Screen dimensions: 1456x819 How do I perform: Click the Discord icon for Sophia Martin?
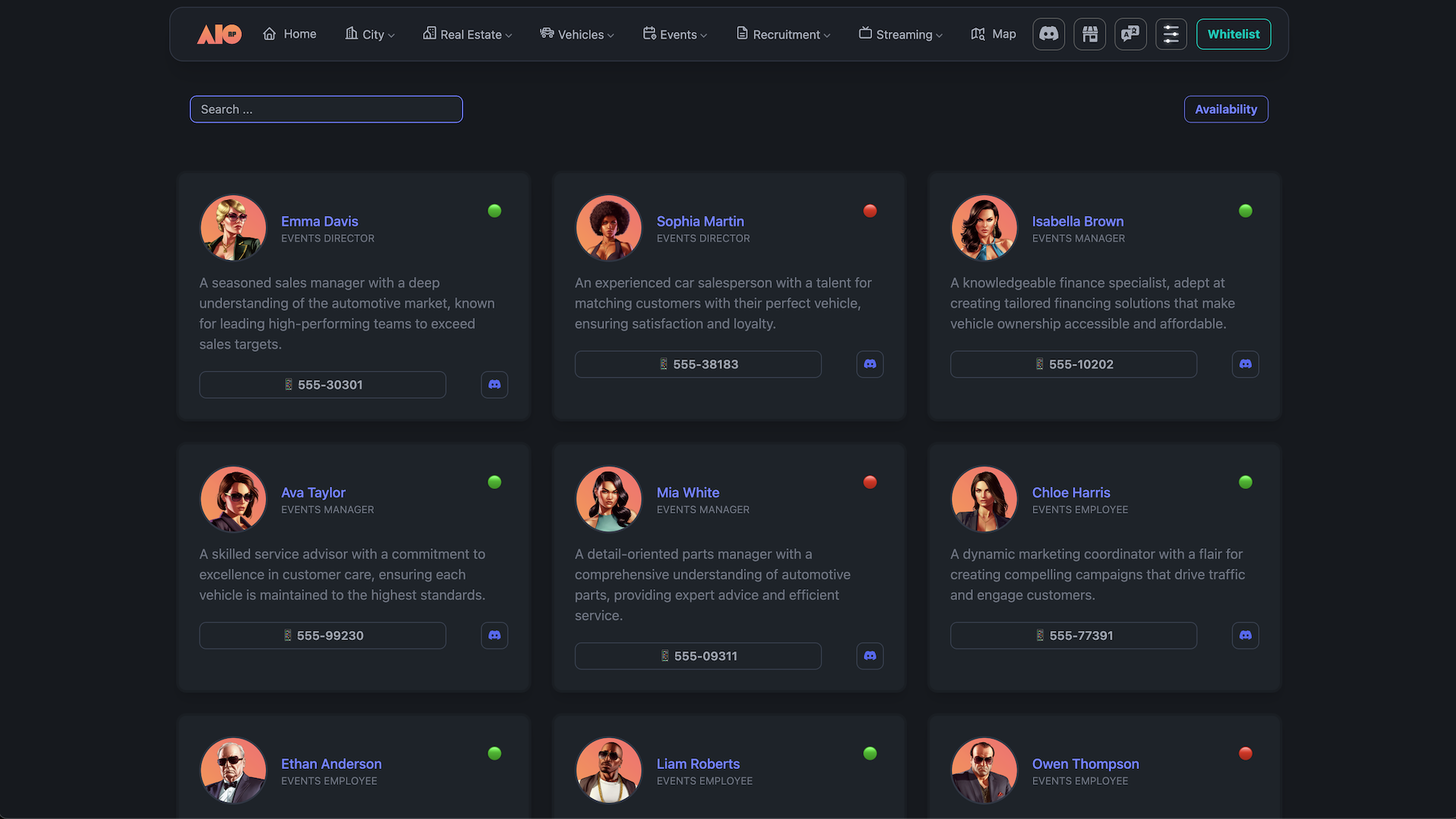(870, 364)
